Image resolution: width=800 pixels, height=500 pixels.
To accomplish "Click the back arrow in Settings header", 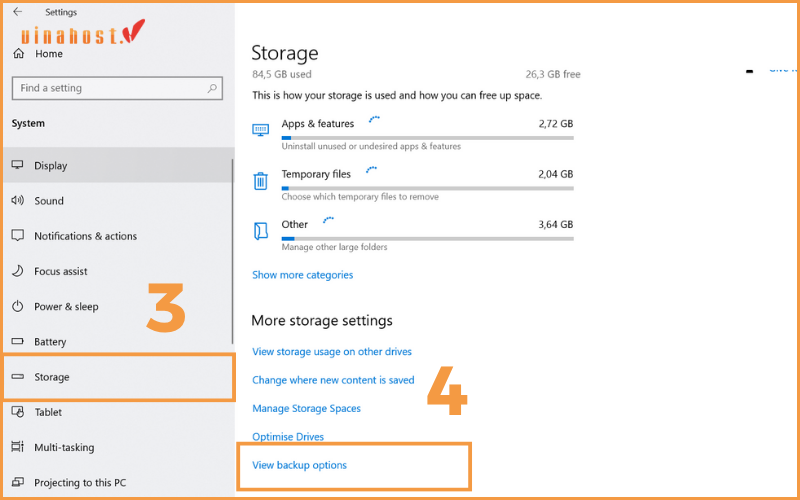I will tap(17, 12).
